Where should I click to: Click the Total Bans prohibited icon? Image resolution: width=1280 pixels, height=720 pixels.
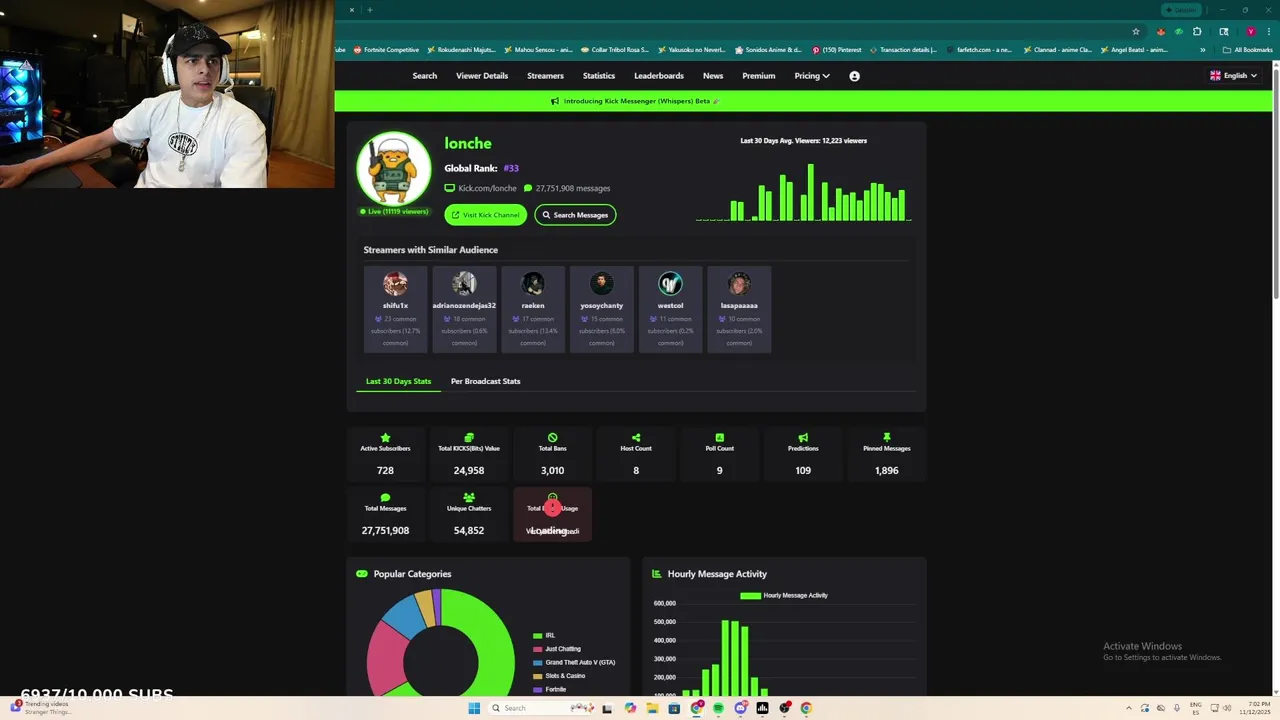click(552, 438)
